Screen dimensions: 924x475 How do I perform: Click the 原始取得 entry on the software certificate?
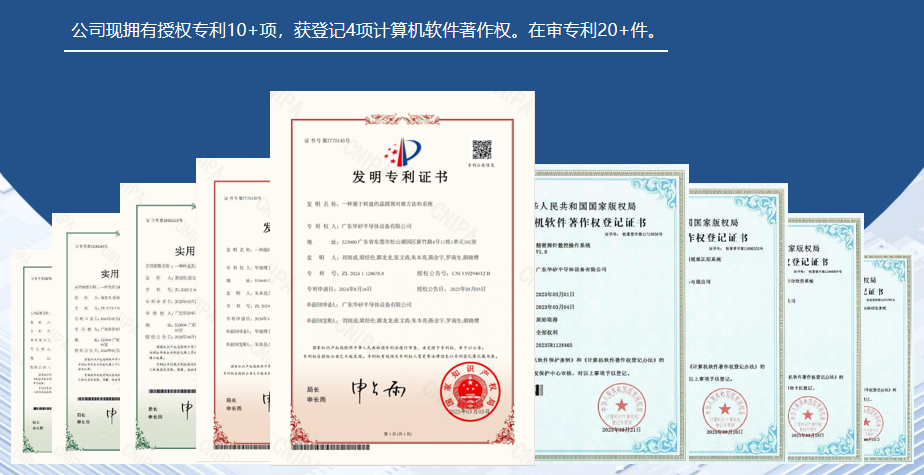tap(546, 319)
